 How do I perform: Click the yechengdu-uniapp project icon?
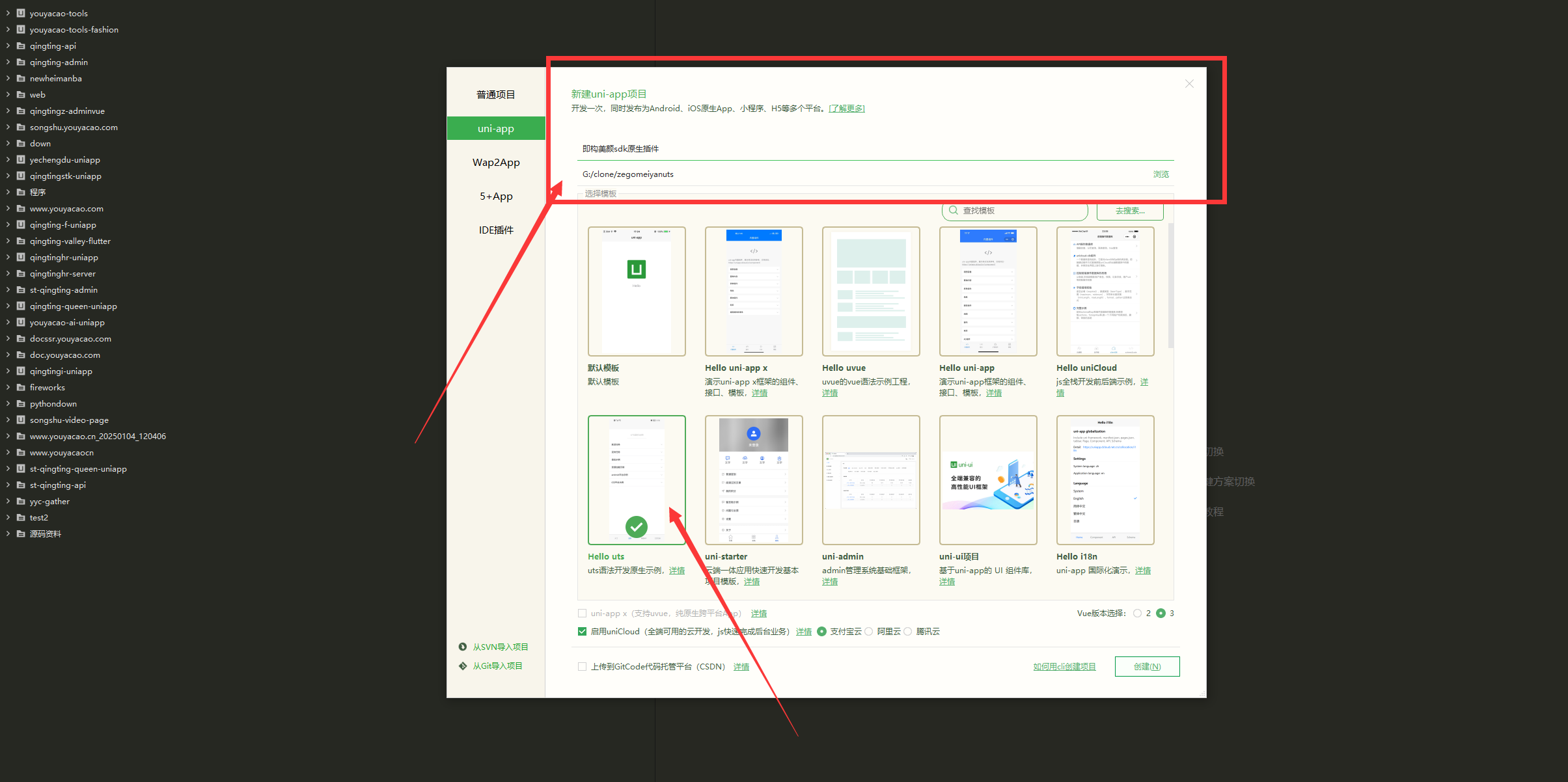(21, 159)
